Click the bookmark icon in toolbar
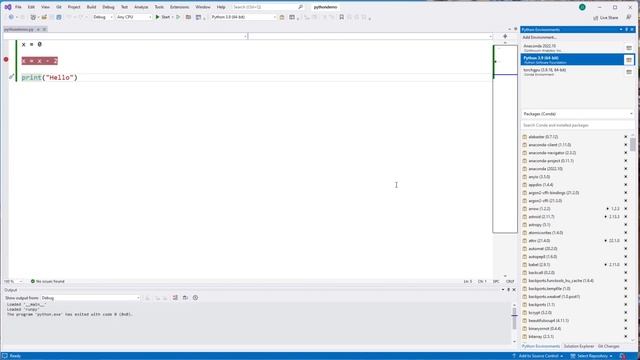 pos(342,17)
